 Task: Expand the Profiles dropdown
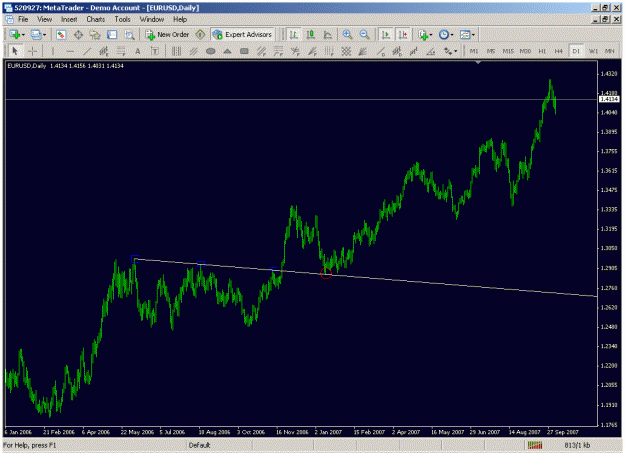tap(44, 35)
